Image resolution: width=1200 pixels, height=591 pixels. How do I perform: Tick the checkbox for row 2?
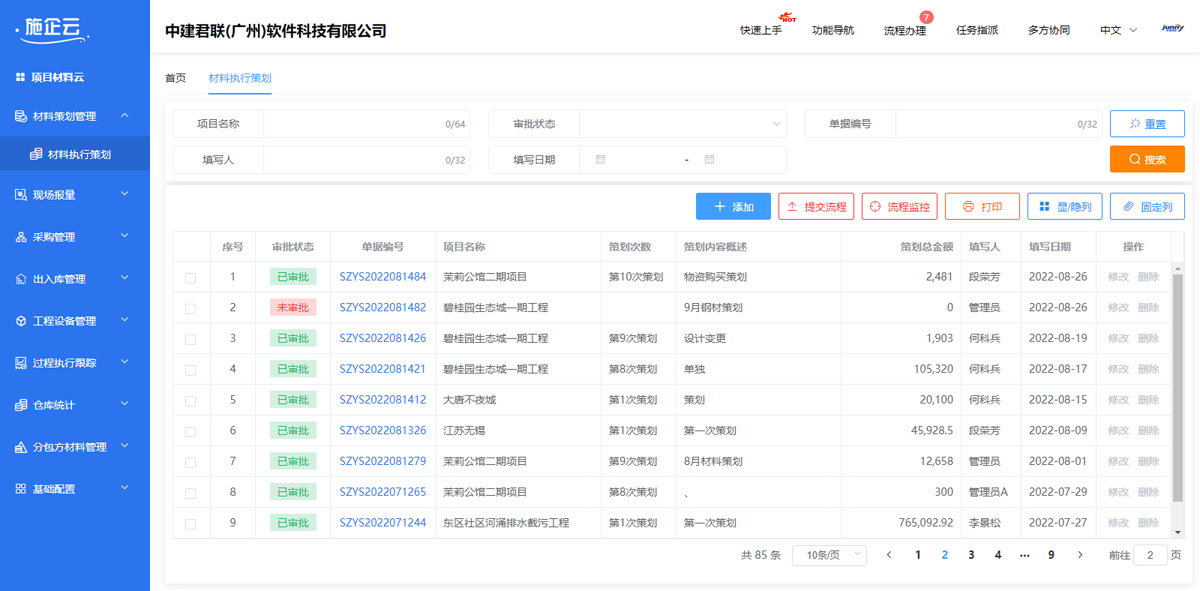[x=190, y=309]
